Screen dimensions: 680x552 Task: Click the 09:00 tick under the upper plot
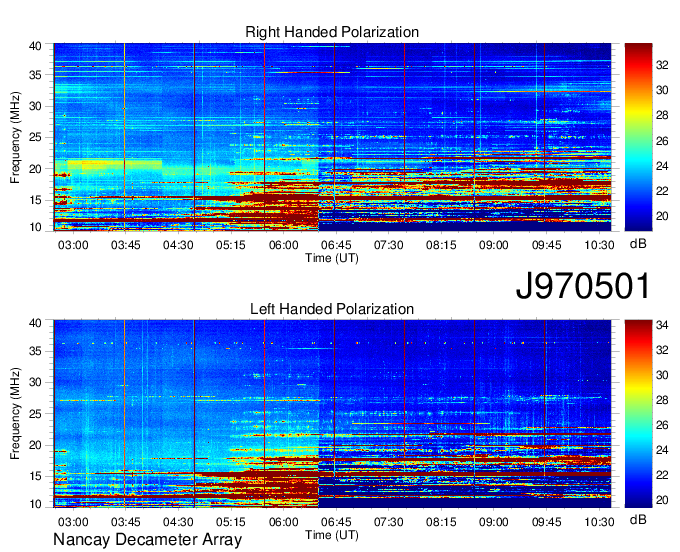494,245
